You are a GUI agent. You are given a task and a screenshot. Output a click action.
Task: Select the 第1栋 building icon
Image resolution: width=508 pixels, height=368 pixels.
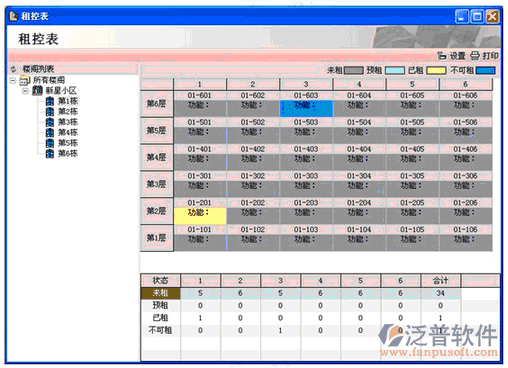pyautogui.click(x=50, y=101)
